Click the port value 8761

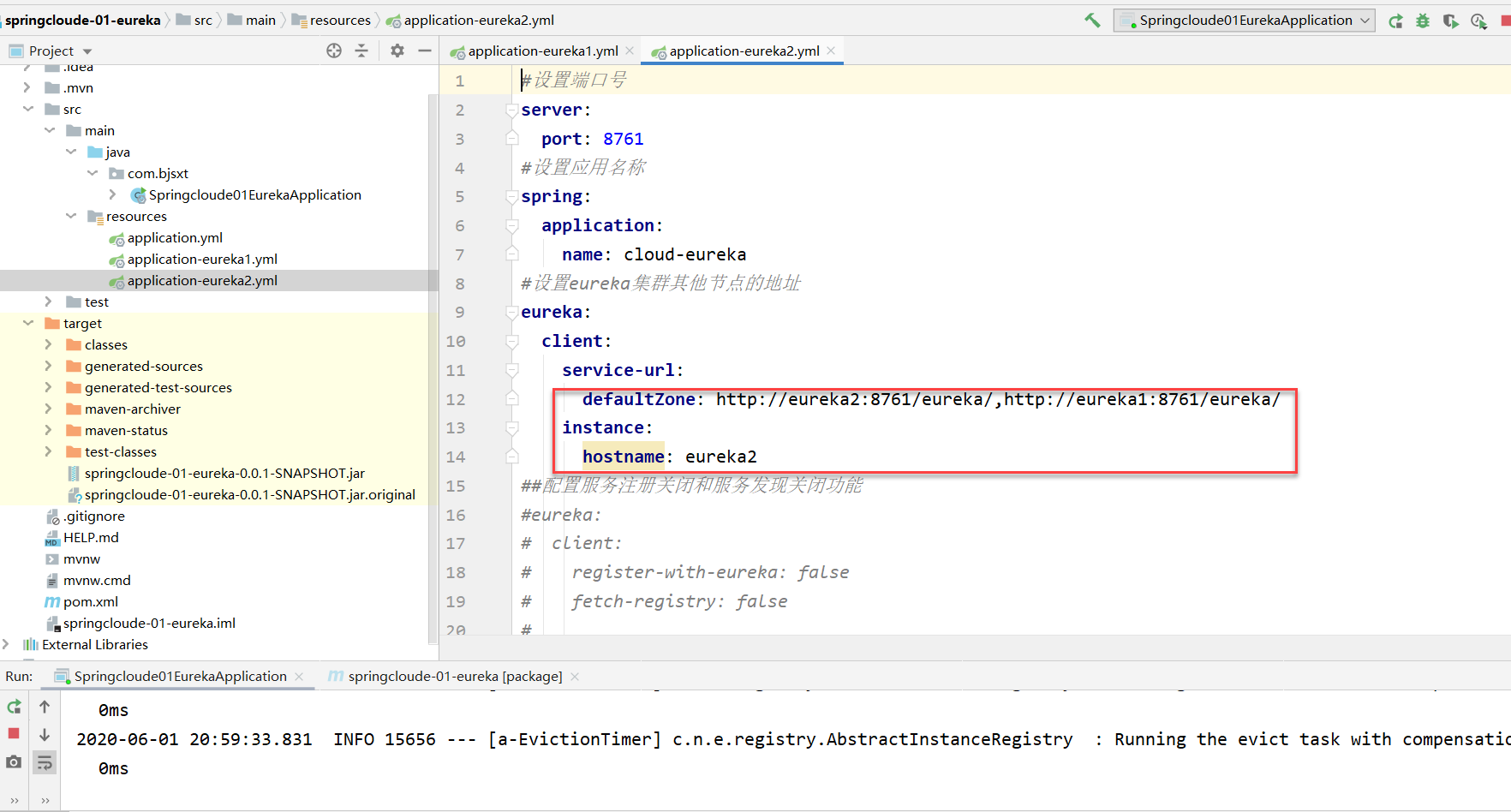[x=623, y=139]
